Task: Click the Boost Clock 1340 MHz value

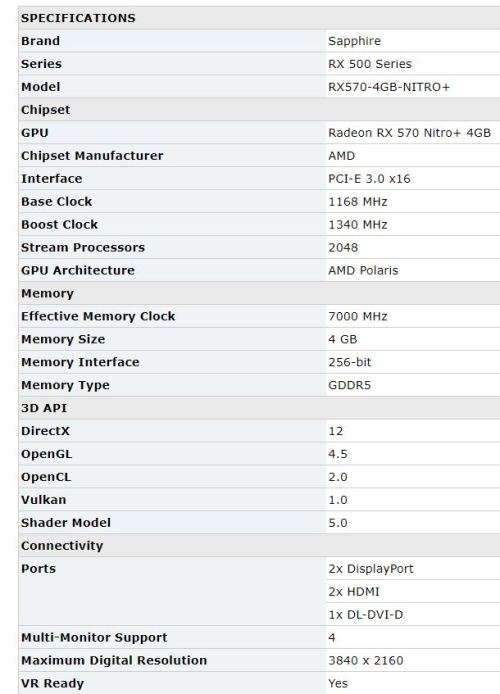Action: (x=358, y=225)
